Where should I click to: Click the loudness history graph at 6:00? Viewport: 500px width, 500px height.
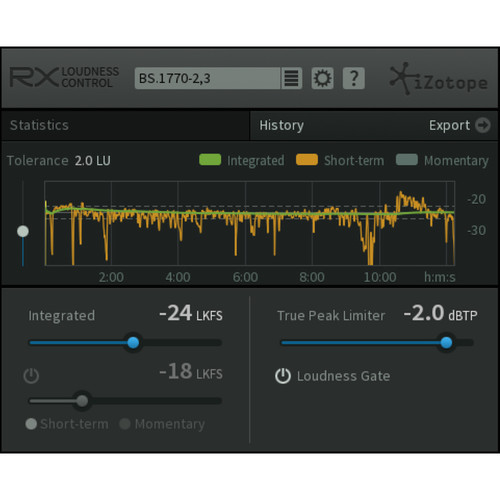tap(246, 223)
